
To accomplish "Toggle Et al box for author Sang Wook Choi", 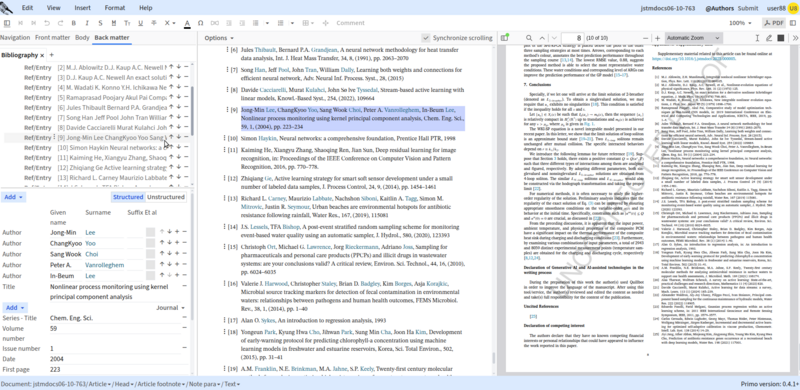I will (150, 254).
